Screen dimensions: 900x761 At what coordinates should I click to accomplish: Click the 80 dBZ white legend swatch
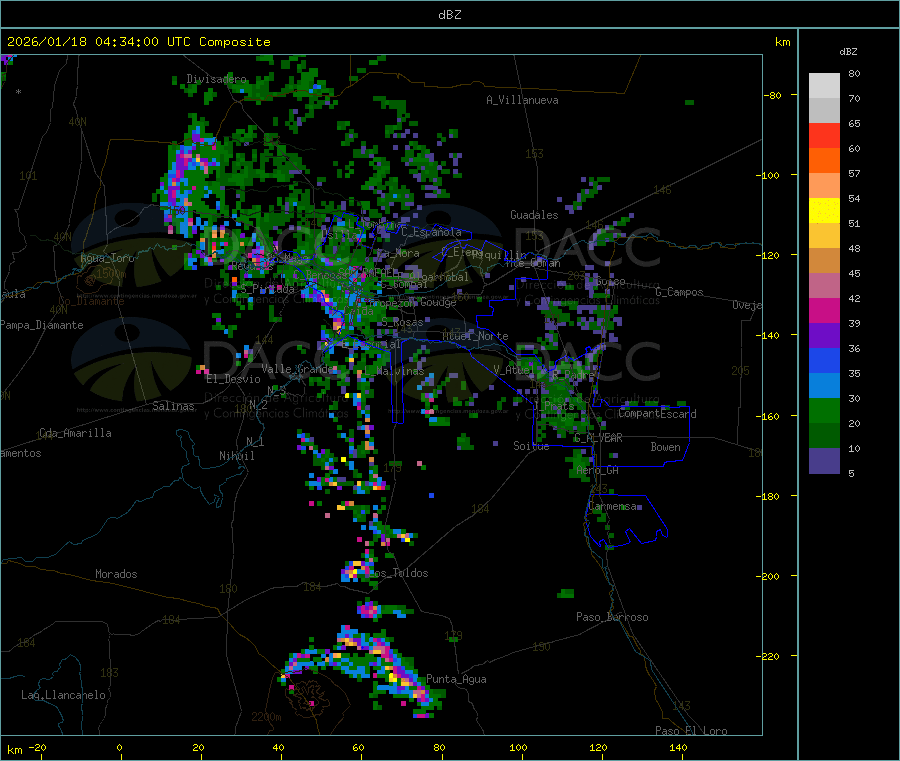tap(824, 86)
